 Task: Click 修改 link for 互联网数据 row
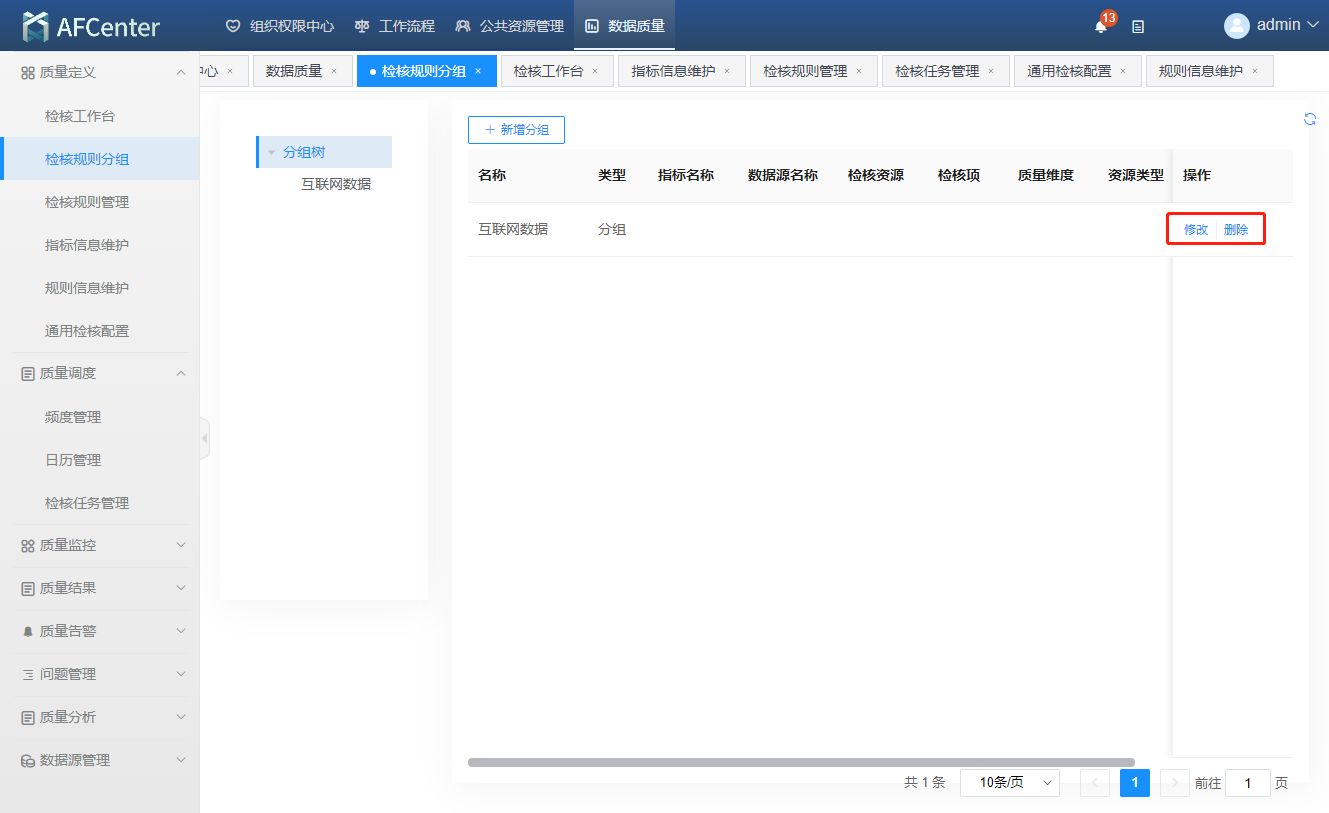pyautogui.click(x=1196, y=230)
